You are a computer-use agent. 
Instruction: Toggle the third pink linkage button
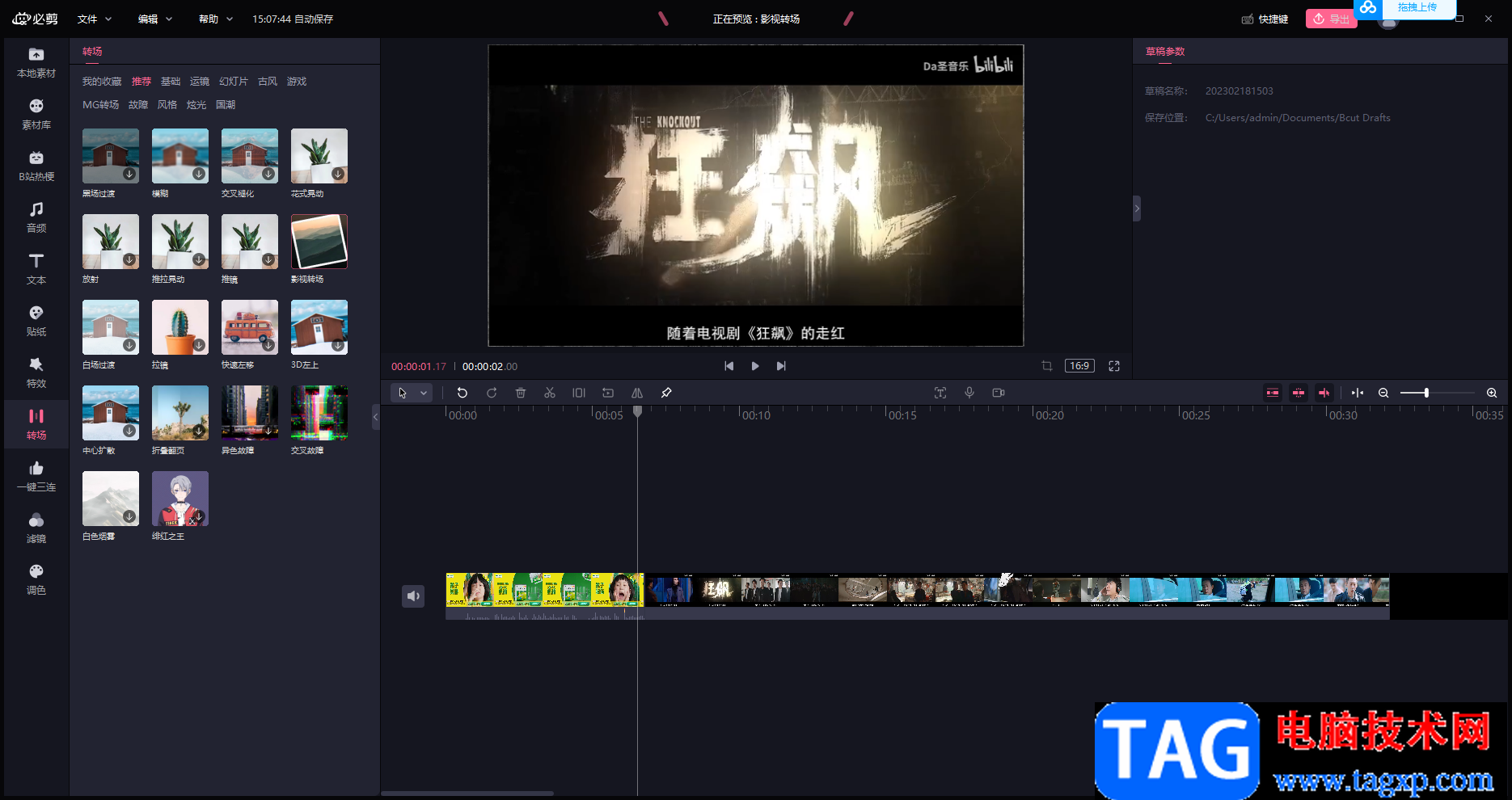(1324, 393)
